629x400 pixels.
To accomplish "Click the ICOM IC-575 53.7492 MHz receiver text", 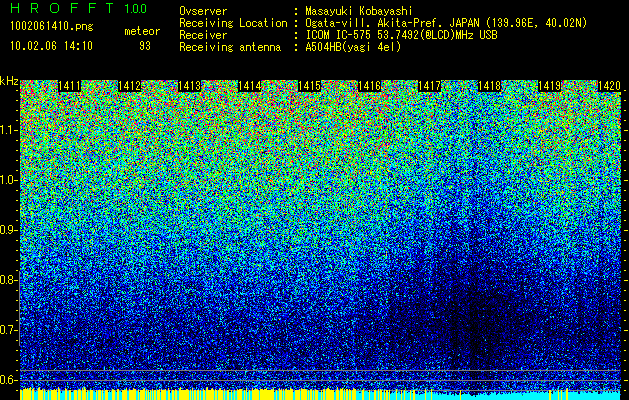I will click(401, 35).
